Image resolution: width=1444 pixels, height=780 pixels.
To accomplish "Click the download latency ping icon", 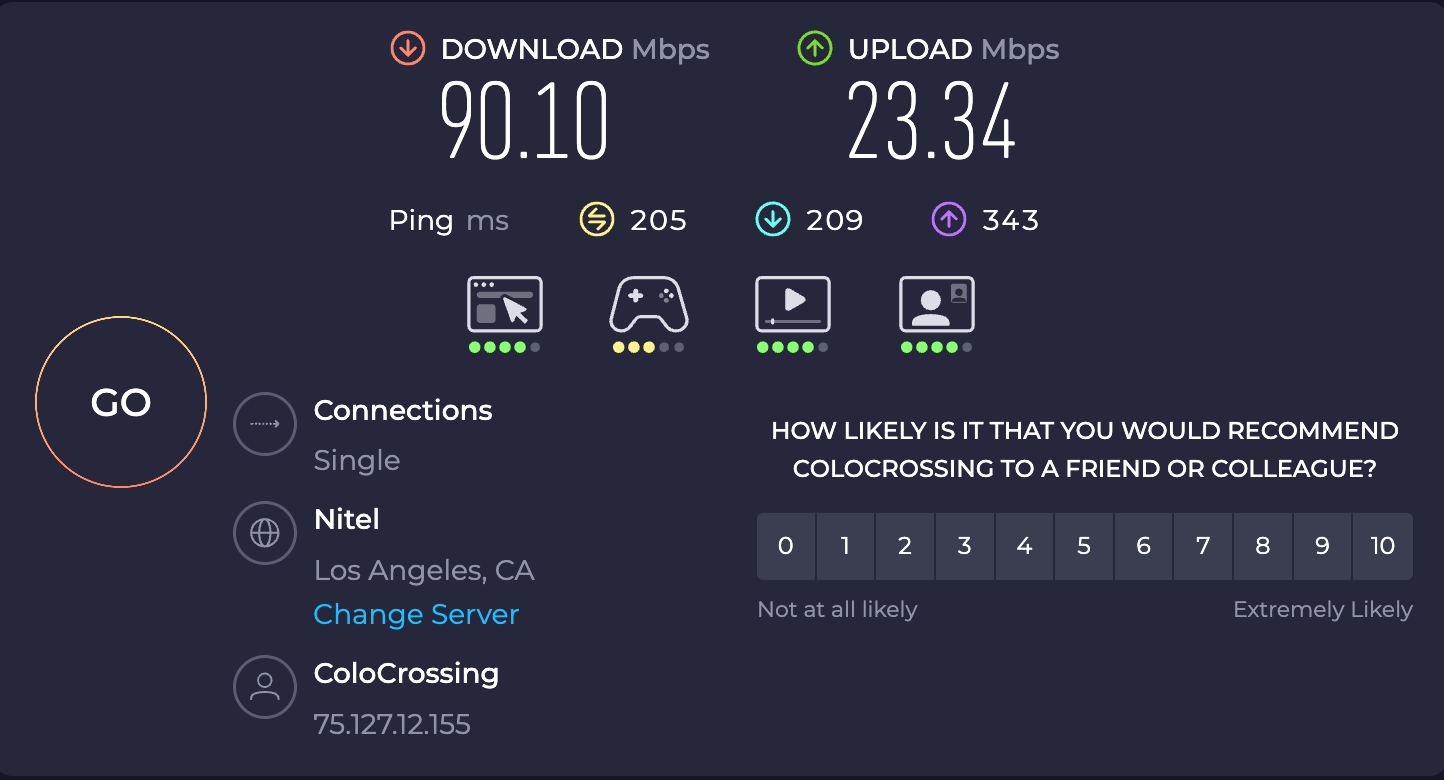I will 773,219.
